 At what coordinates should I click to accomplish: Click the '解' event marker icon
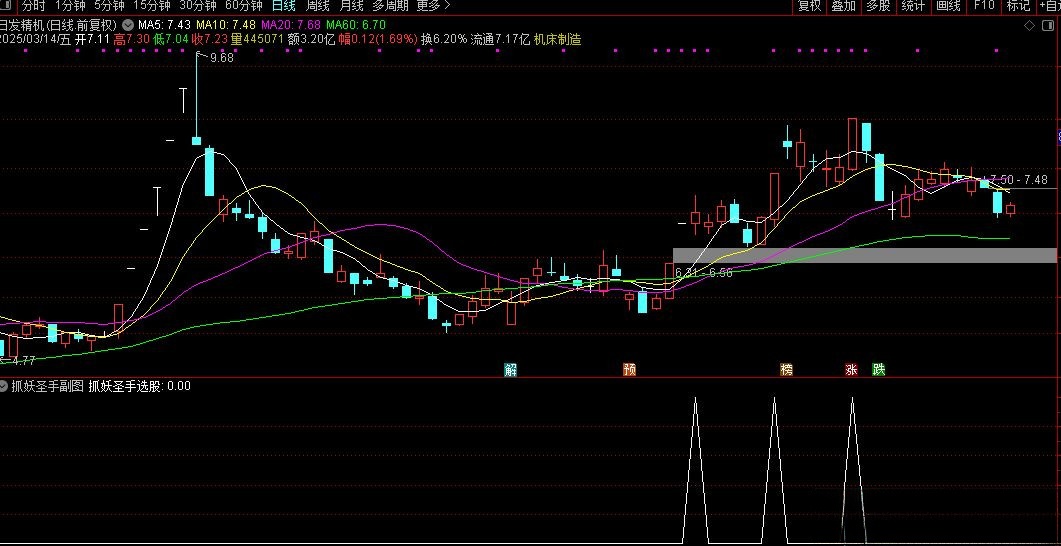[511, 369]
